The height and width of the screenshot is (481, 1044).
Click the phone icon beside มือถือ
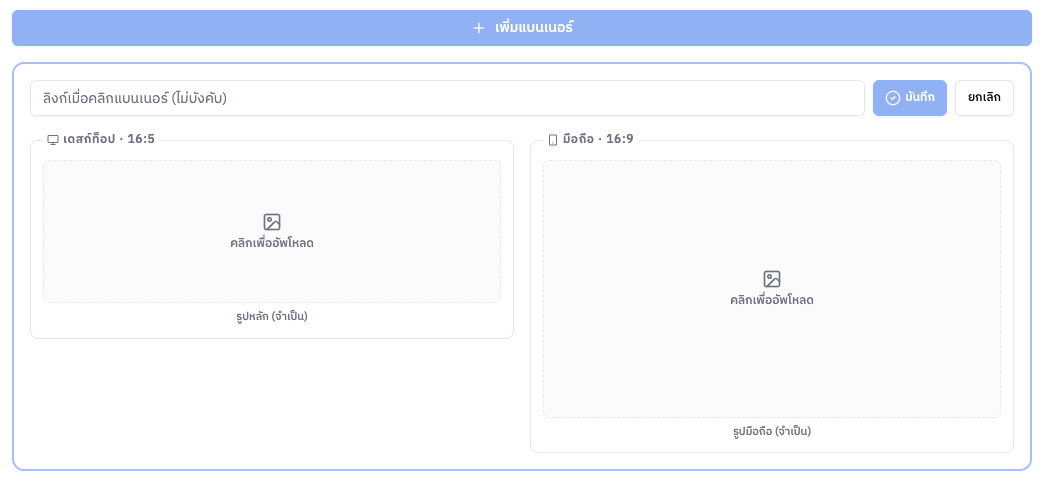pyautogui.click(x=553, y=140)
